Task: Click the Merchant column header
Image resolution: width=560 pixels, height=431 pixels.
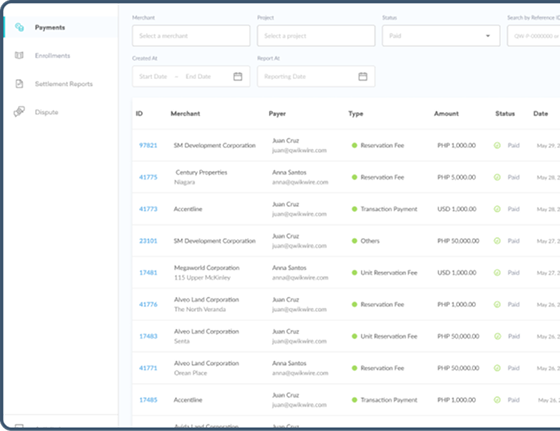Action: tap(185, 114)
